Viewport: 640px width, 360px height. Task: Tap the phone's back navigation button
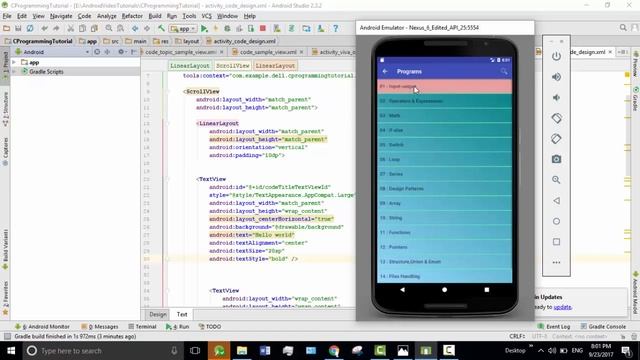click(402, 290)
